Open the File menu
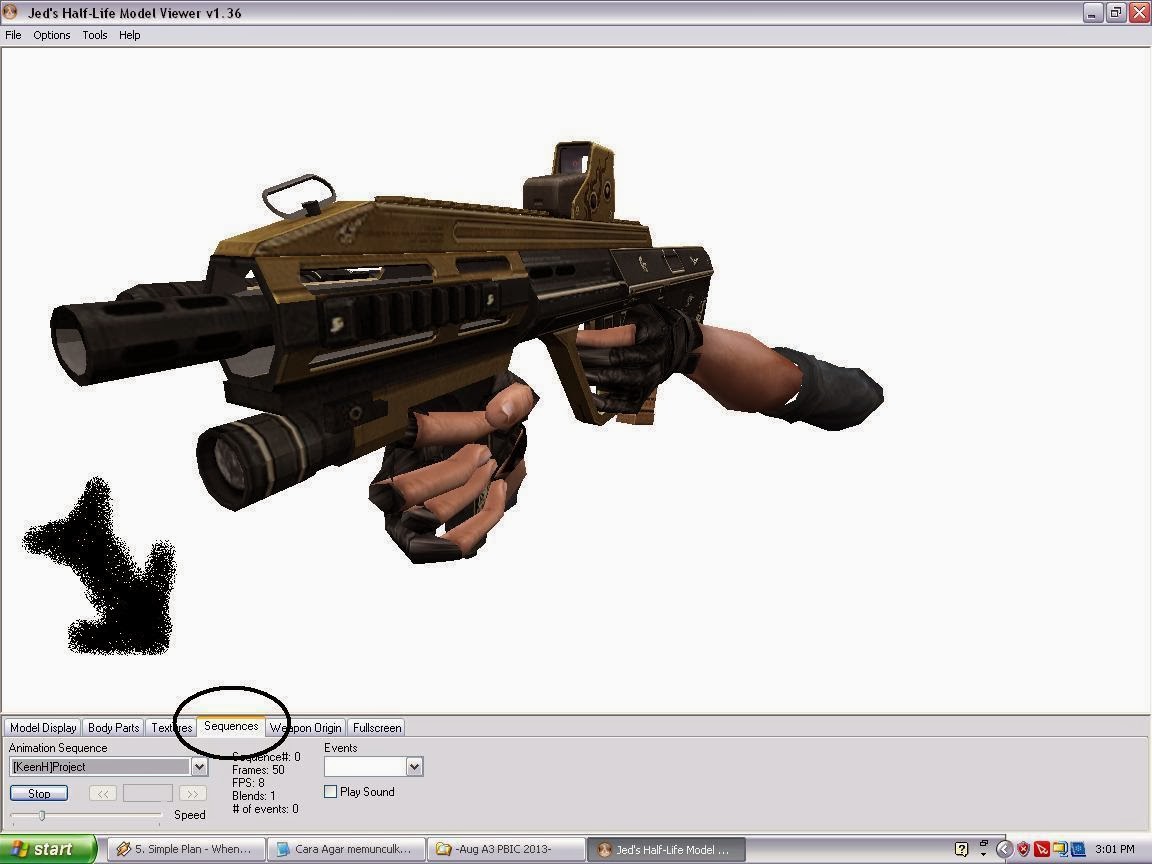 point(13,35)
